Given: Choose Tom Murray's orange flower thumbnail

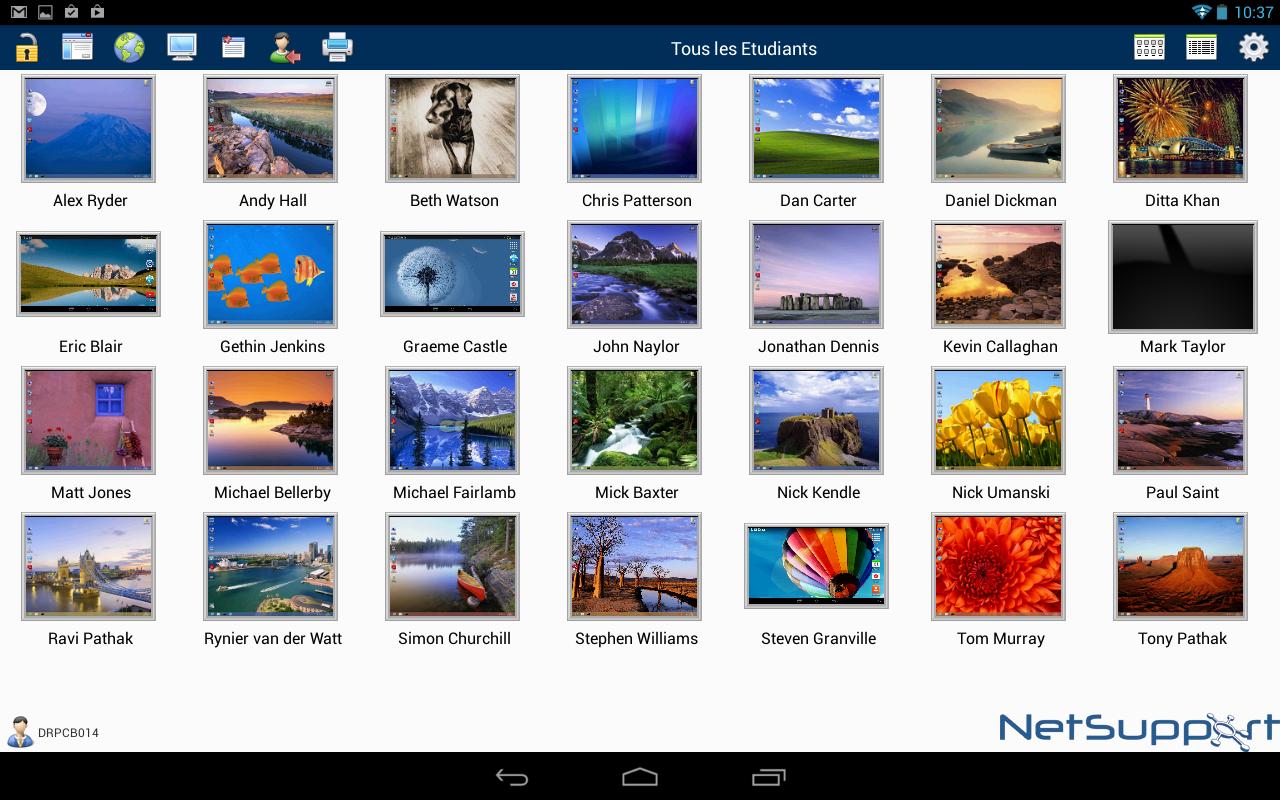Looking at the screenshot, I should (x=998, y=566).
